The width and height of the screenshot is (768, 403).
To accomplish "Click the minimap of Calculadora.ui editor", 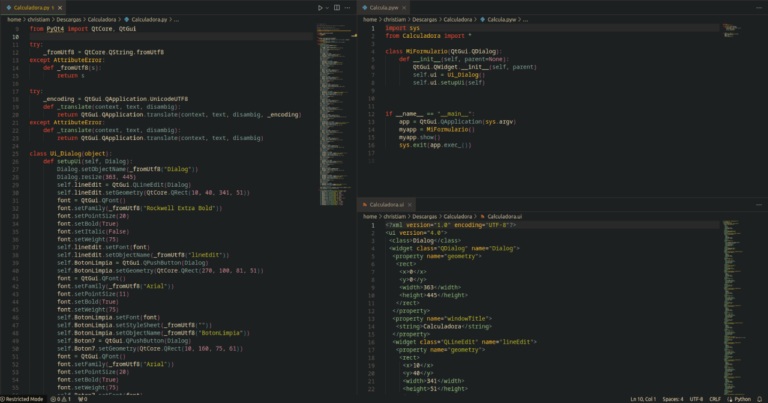I will [735, 306].
